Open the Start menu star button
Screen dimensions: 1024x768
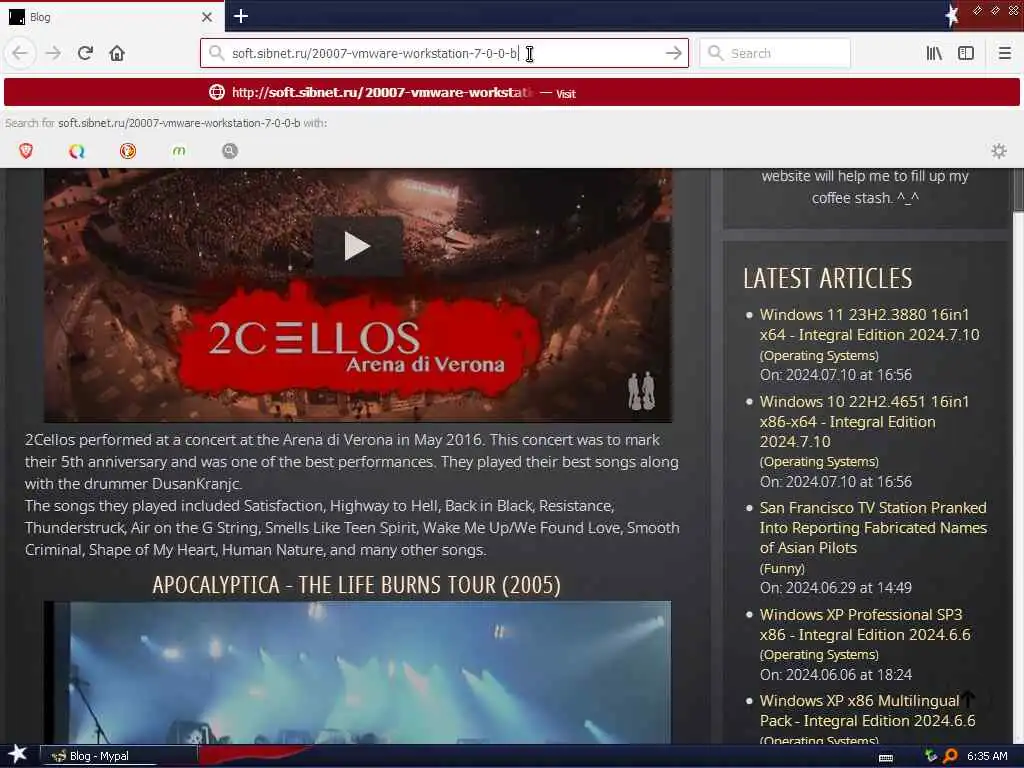pos(17,754)
